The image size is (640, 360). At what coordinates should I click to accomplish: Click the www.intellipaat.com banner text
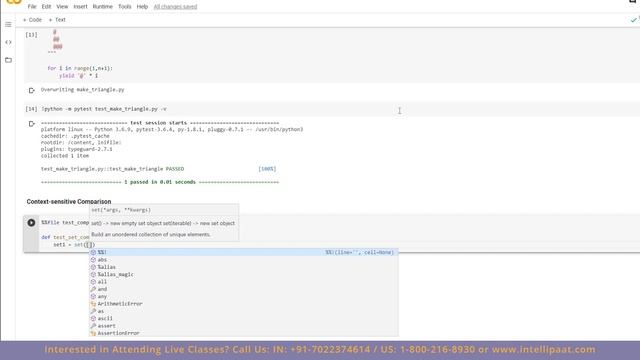[543, 349]
